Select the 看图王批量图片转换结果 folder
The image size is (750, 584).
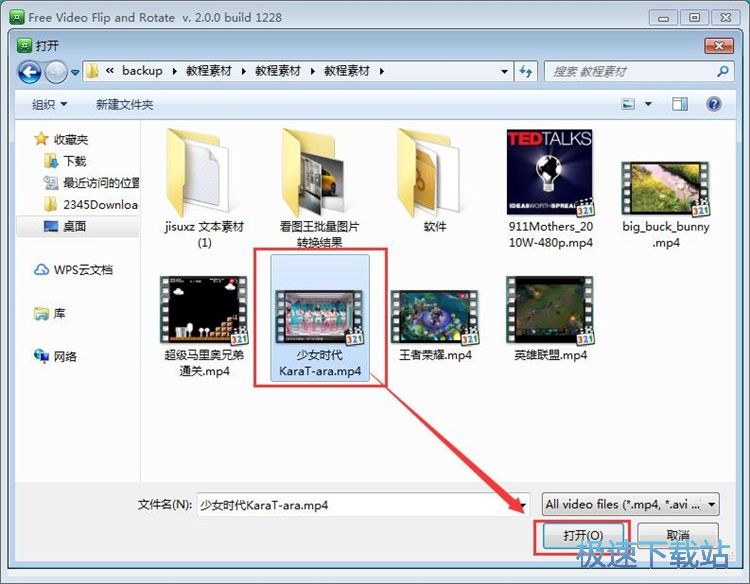(x=320, y=187)
